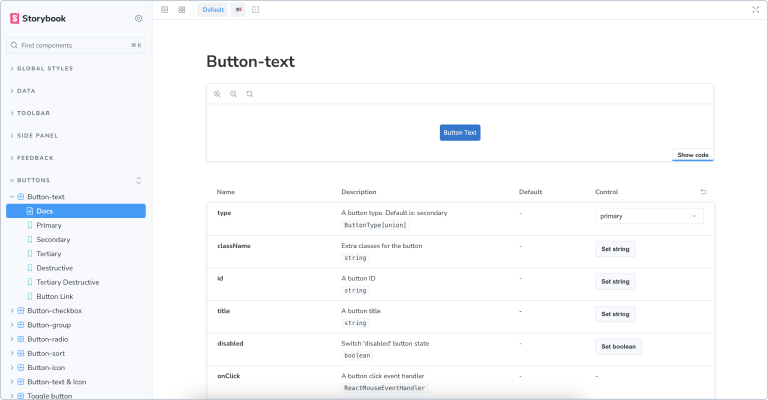This screenshot has width=768, height=400.
Task: Toggle the background image toolbar icon
Action: tap(165, 10)
